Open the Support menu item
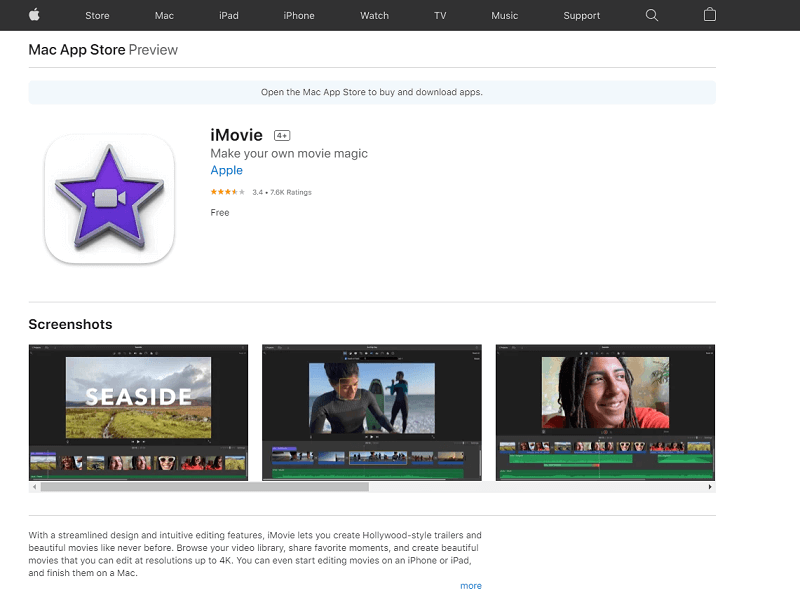The image size is (800, 609). 581,16
